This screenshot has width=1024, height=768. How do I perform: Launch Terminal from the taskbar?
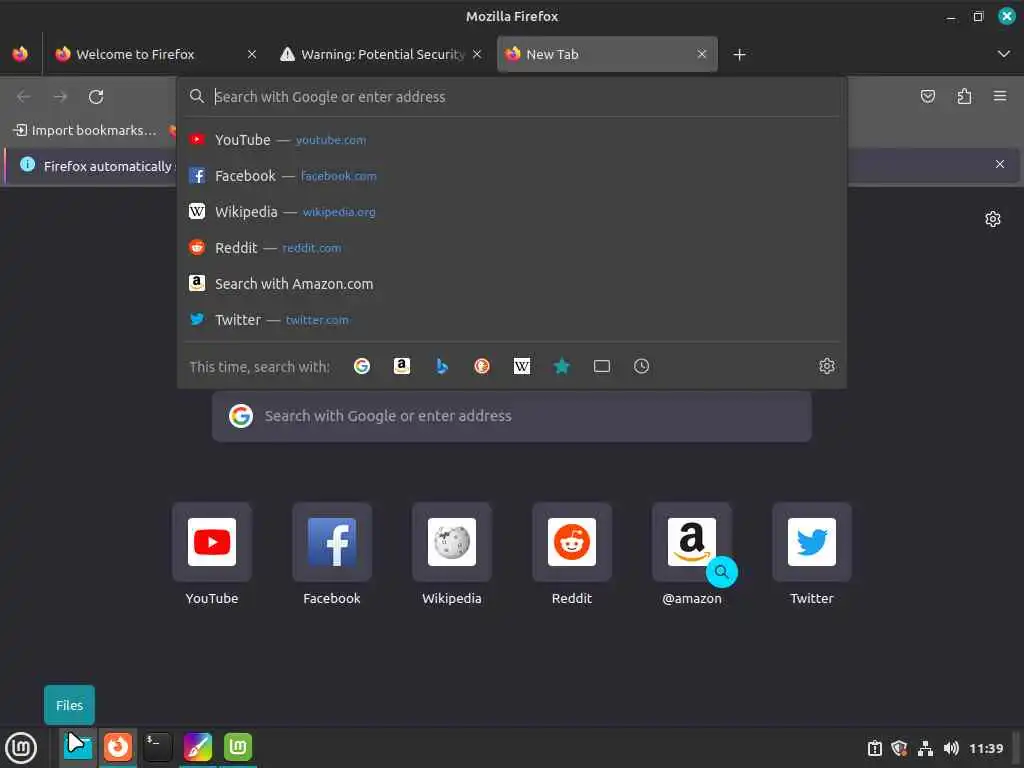tap(157, 747)
